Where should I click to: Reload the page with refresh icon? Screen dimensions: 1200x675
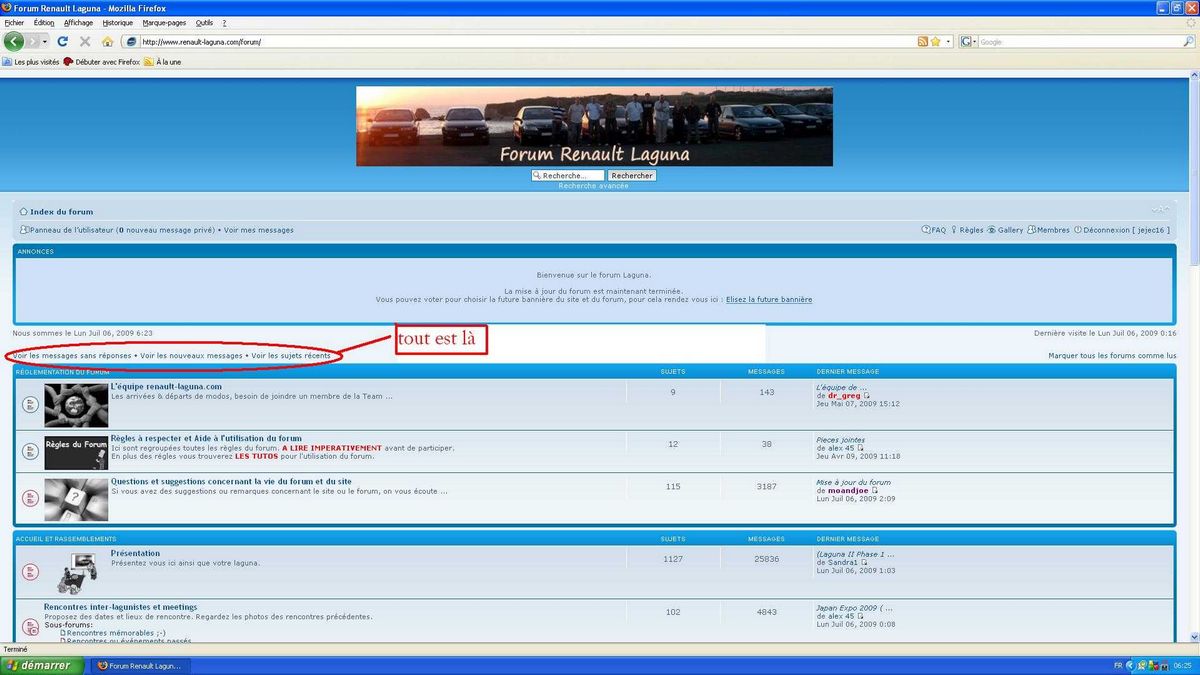coord(62,42)
